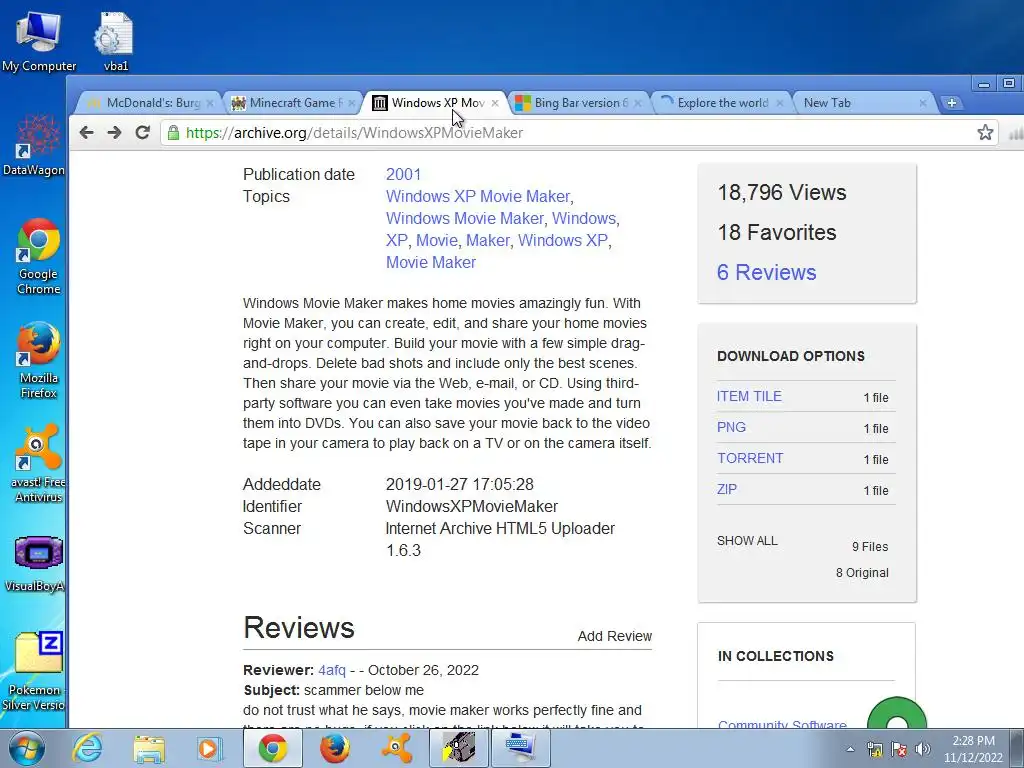Open the Windows XP topic link
The image size is (1024, 768).
(x=563, y=240)
